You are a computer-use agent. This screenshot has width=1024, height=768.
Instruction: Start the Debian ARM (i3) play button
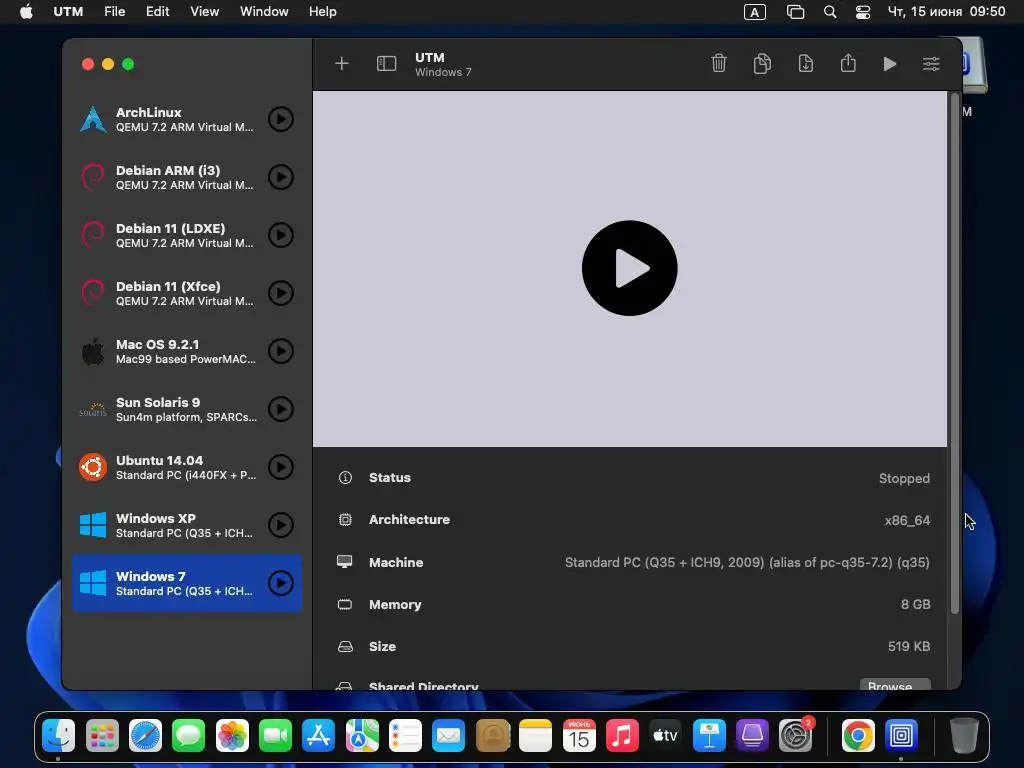point(281,177)
